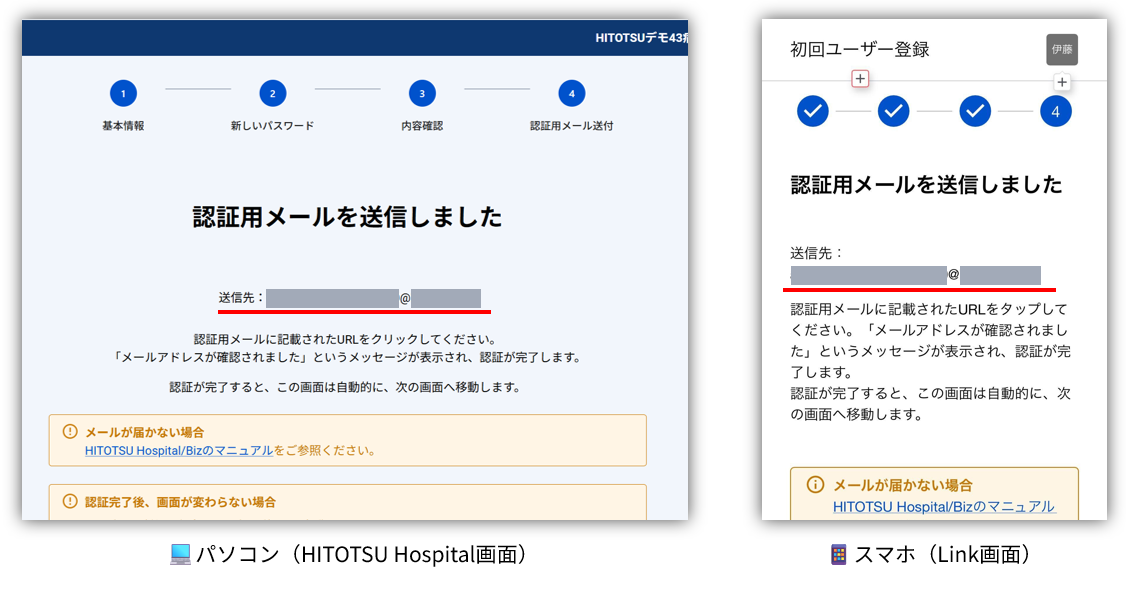Tap the first completed checkmark step on smartphone
The width and height of the screenshot is (1126, 590).
click(x=813, y=111)
